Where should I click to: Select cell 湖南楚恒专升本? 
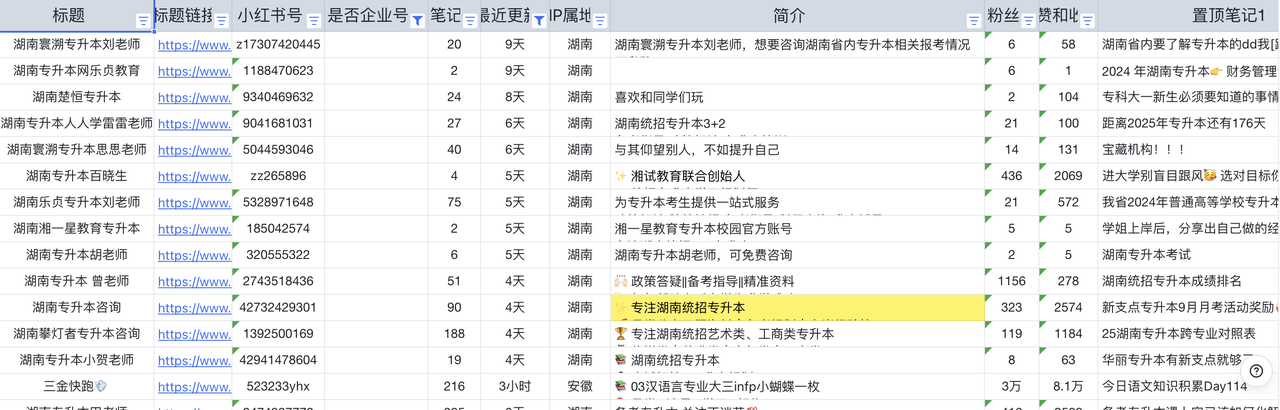[x=77, y=97]
